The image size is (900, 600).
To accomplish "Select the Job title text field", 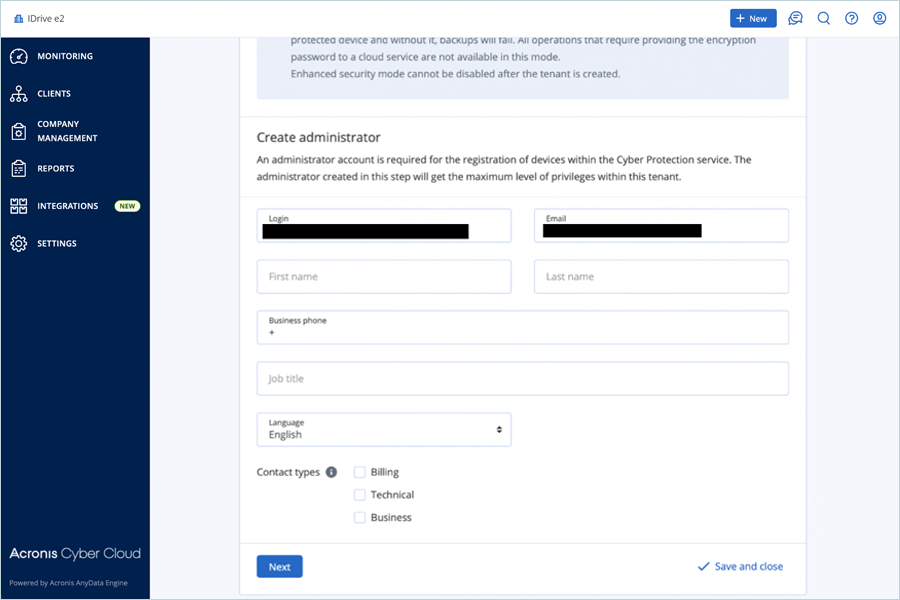I will (x=522, y=379).
